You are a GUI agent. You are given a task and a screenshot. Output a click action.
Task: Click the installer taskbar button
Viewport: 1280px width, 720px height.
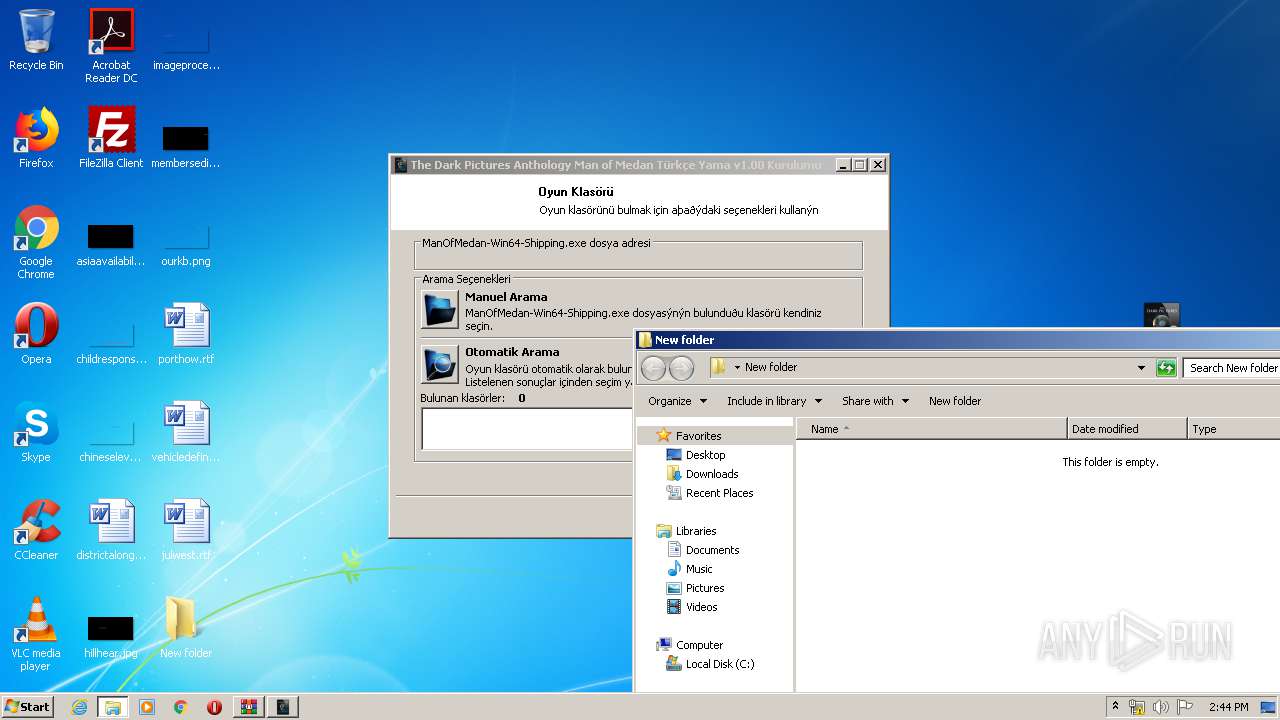283,707
